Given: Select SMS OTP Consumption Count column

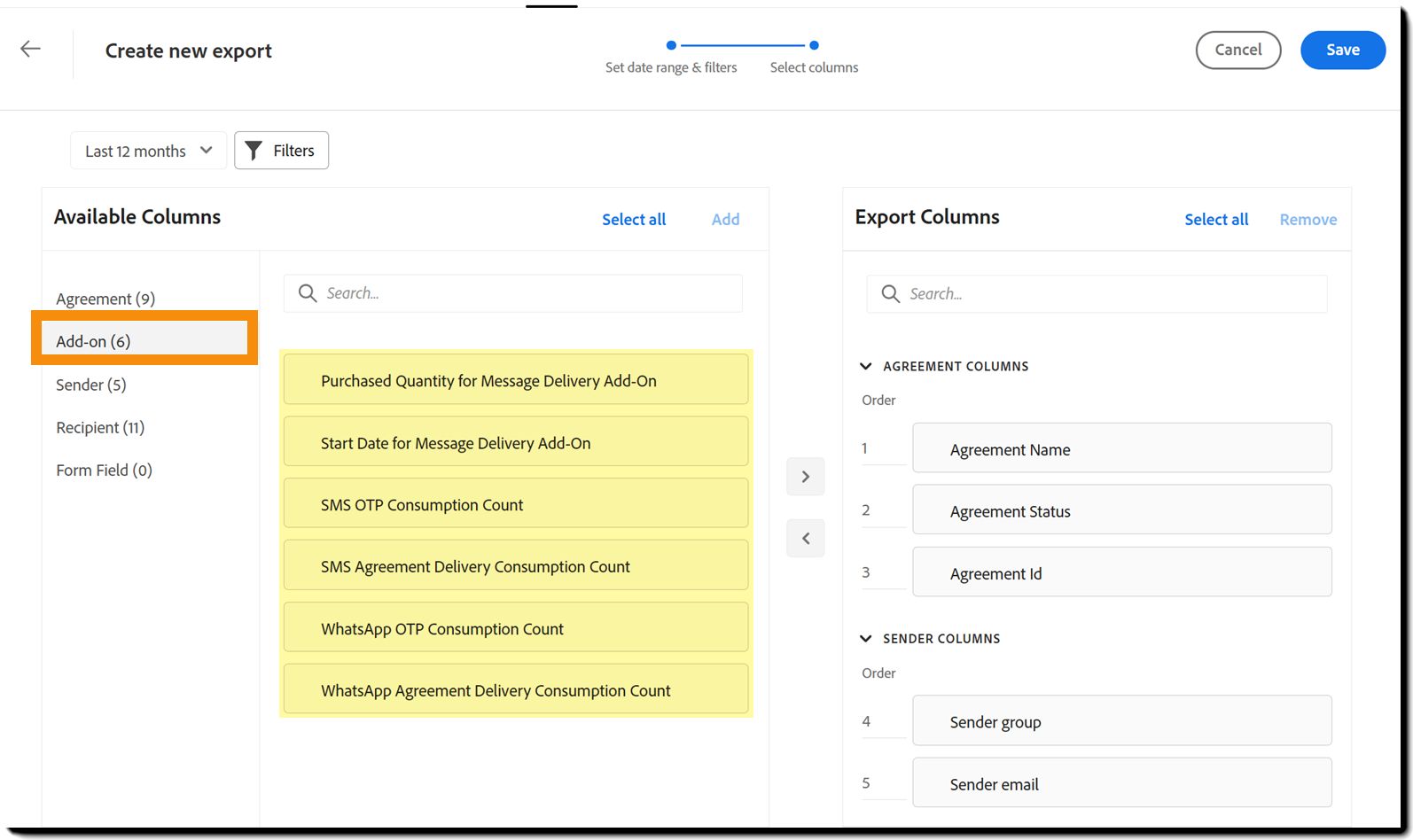Looking at the screenshot, I should point(516,504).
